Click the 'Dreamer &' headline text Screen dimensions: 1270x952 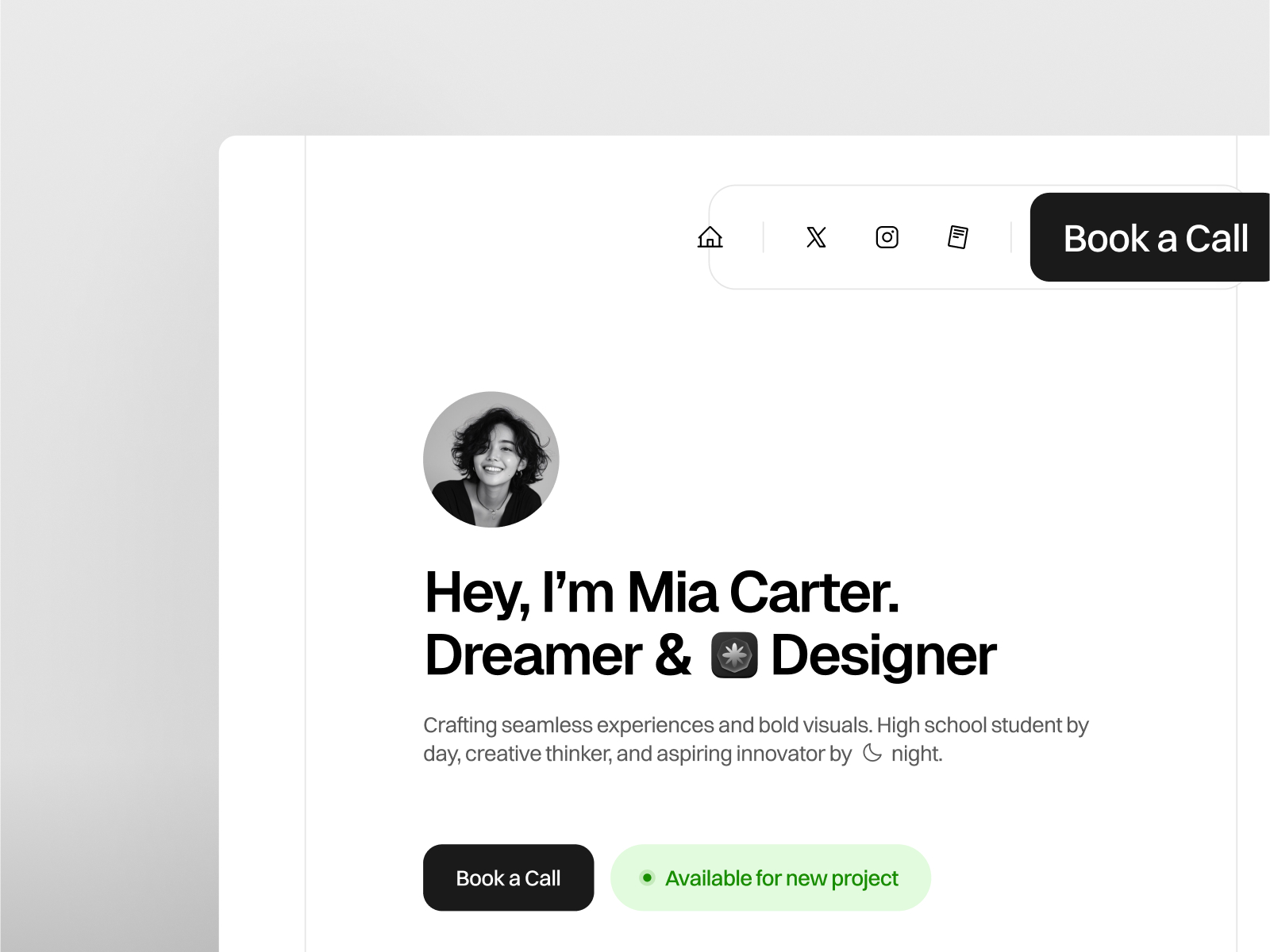558,656
